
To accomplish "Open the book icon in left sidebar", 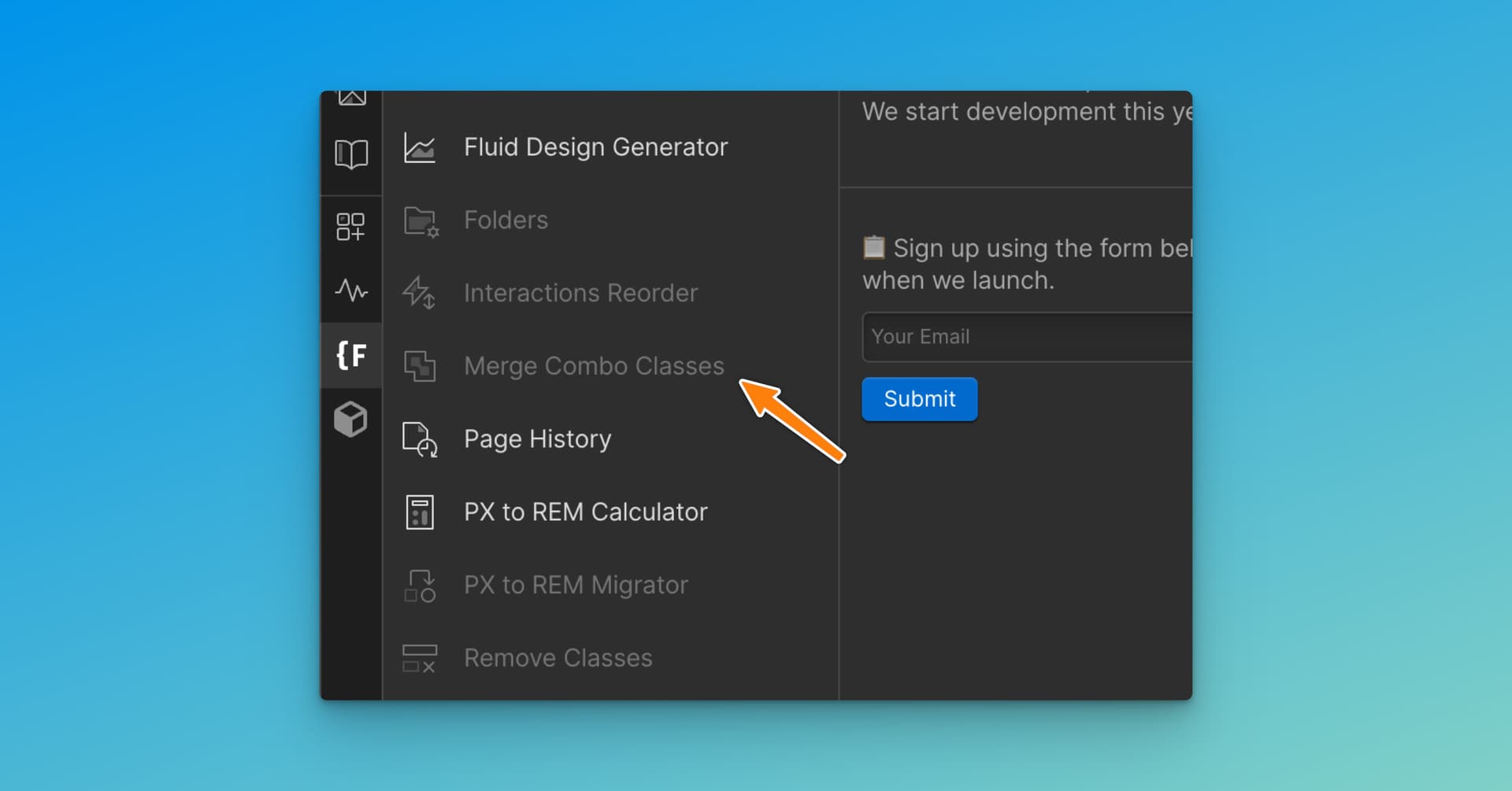I will pos(351,154).
